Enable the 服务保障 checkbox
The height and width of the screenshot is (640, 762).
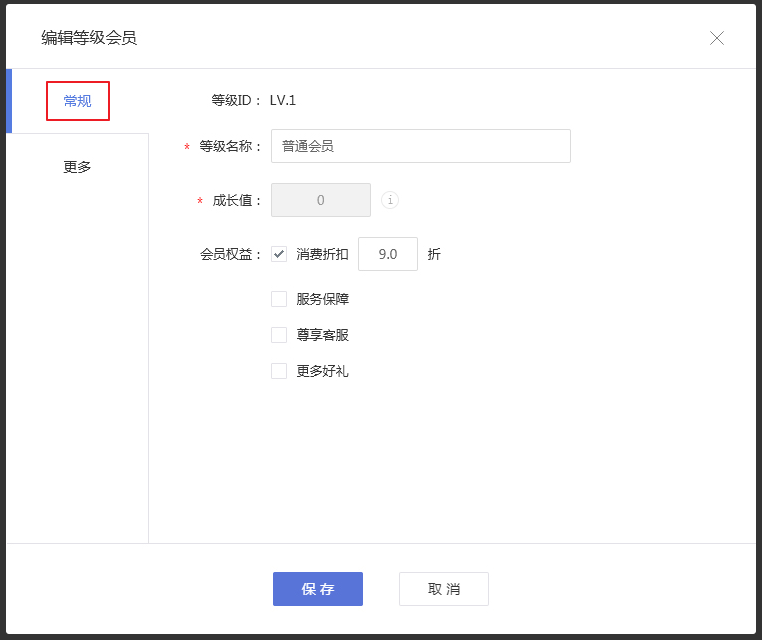click(279, 299)
